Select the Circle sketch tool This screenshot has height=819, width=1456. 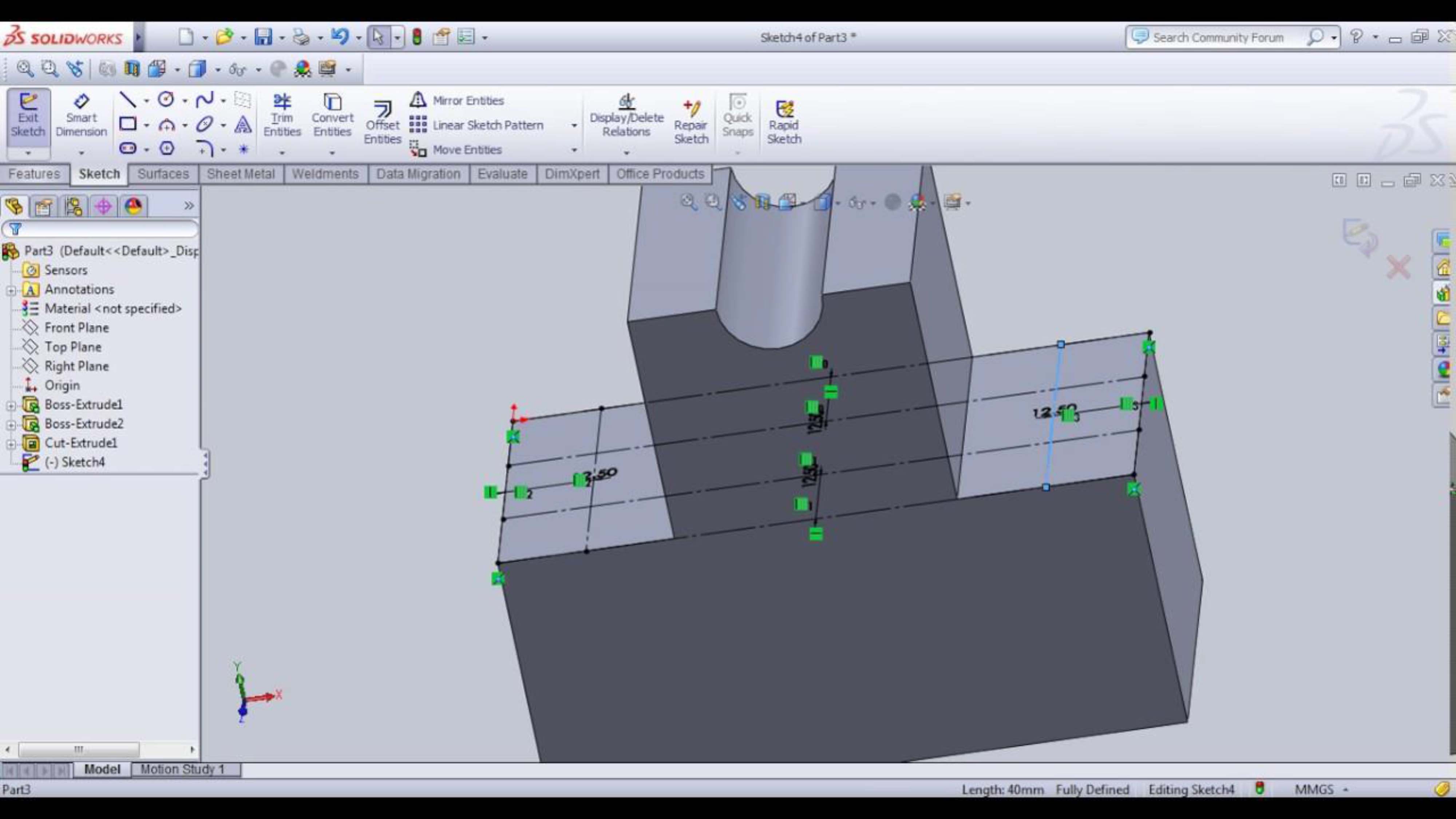(x=166, y=99)
